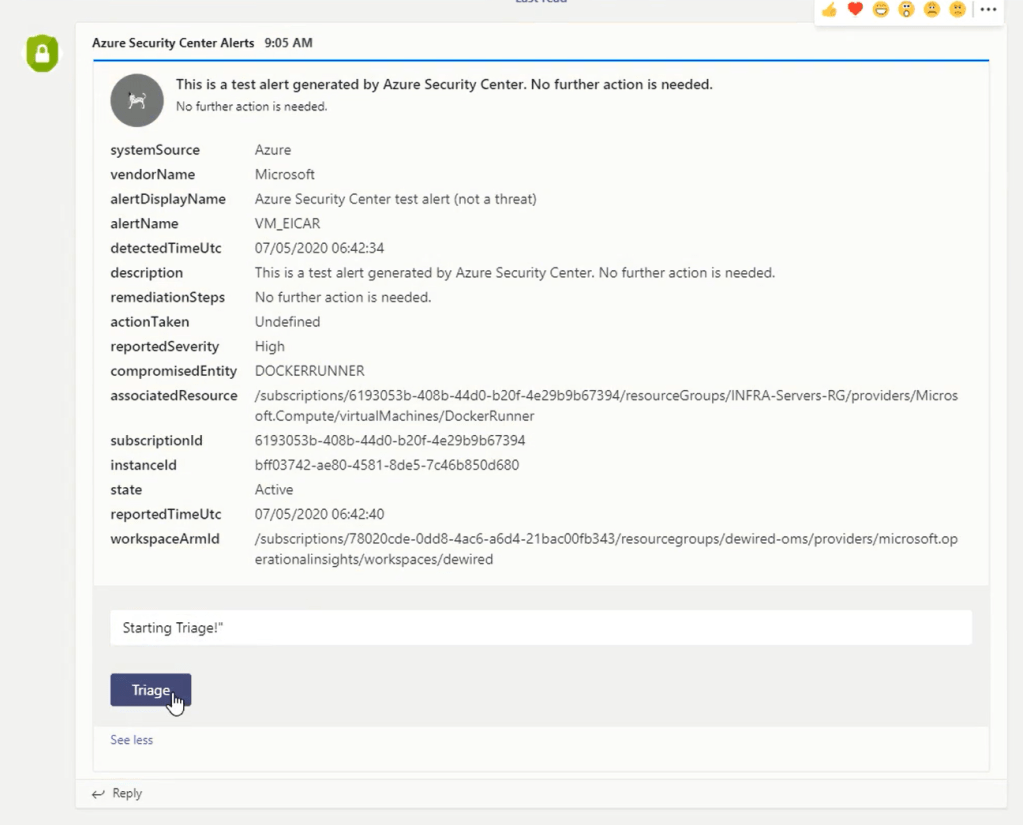The height and width of the screenshot is (825, 1023).
Task: Click the 9:05 AM message timestamp
Action: point(289,43)
